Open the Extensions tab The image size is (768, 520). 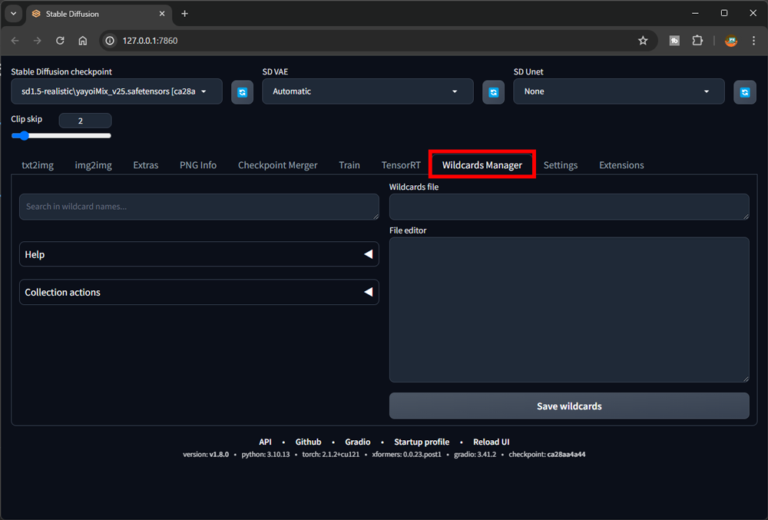(621, 165)
